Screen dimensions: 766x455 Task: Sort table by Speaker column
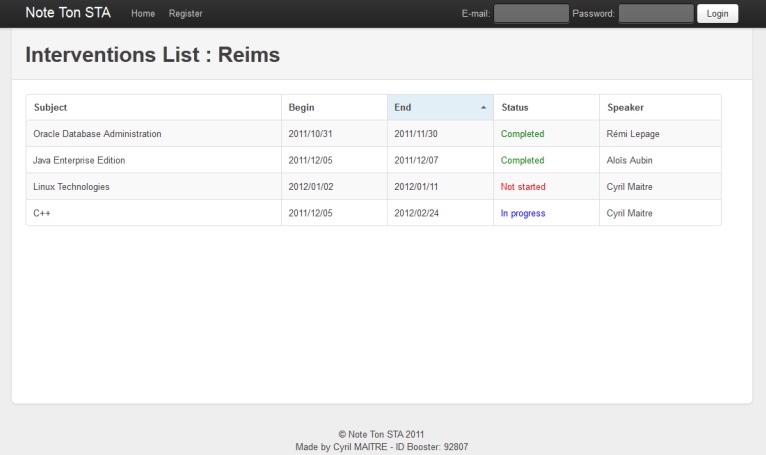click(660, 108)
